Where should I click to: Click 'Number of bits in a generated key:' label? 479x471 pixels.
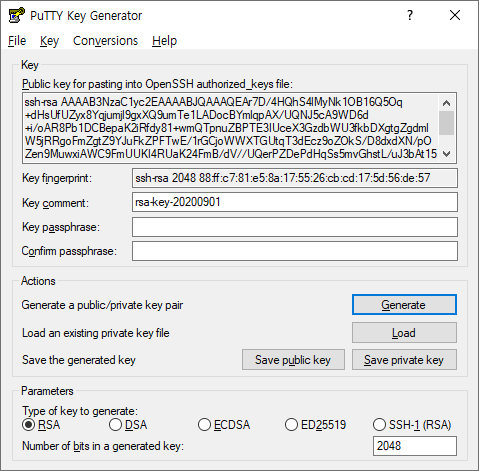103,446
